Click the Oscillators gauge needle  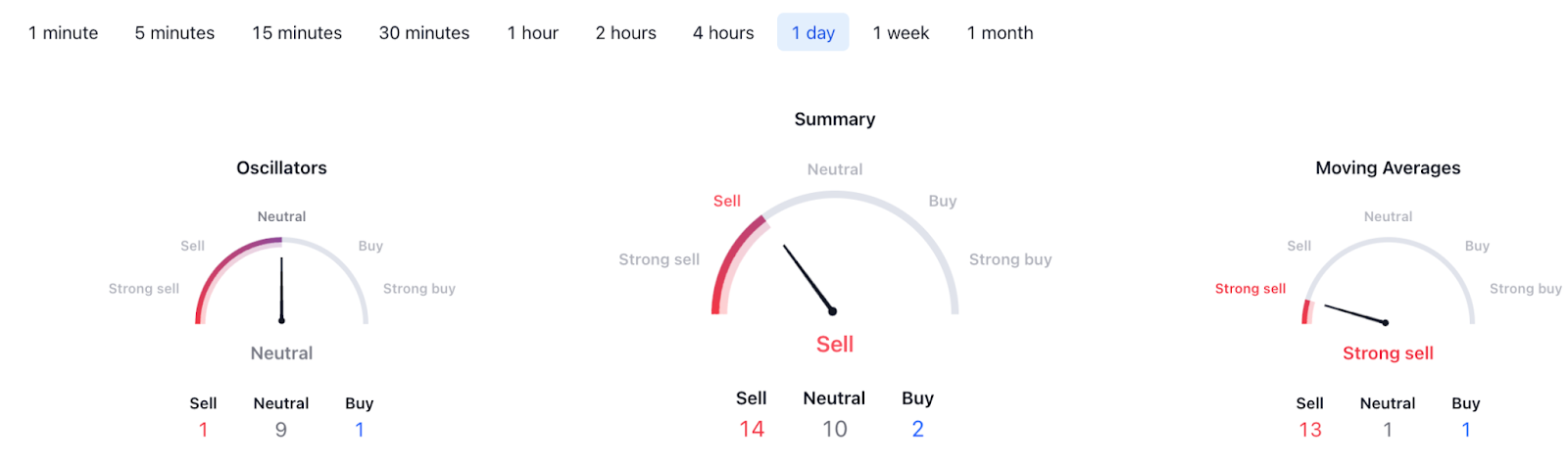pyautogui.click(x=281, y=289)
